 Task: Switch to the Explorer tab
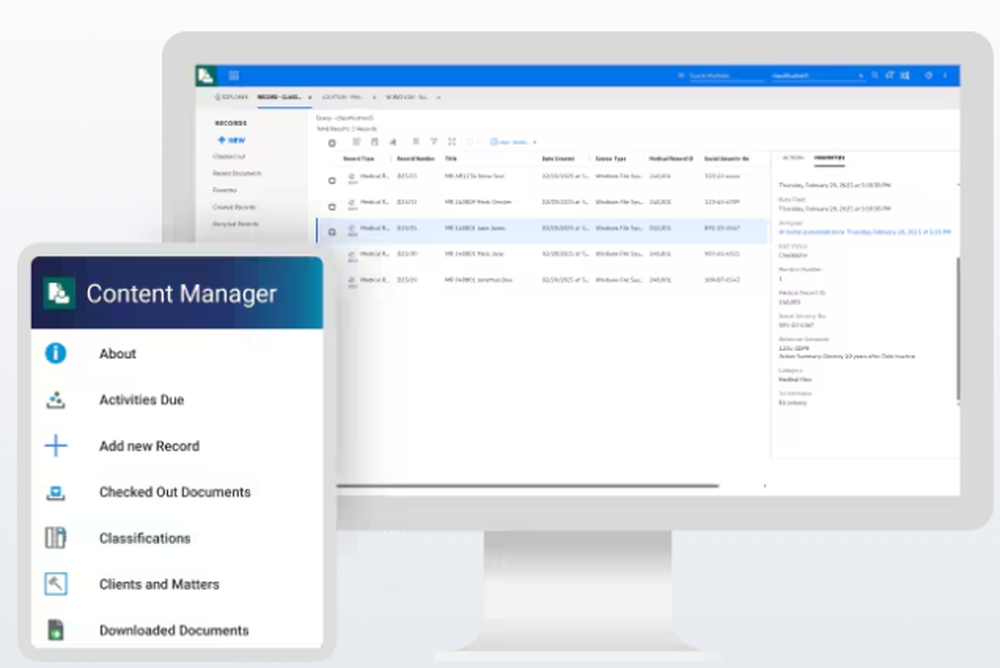[x=232, y=97]
